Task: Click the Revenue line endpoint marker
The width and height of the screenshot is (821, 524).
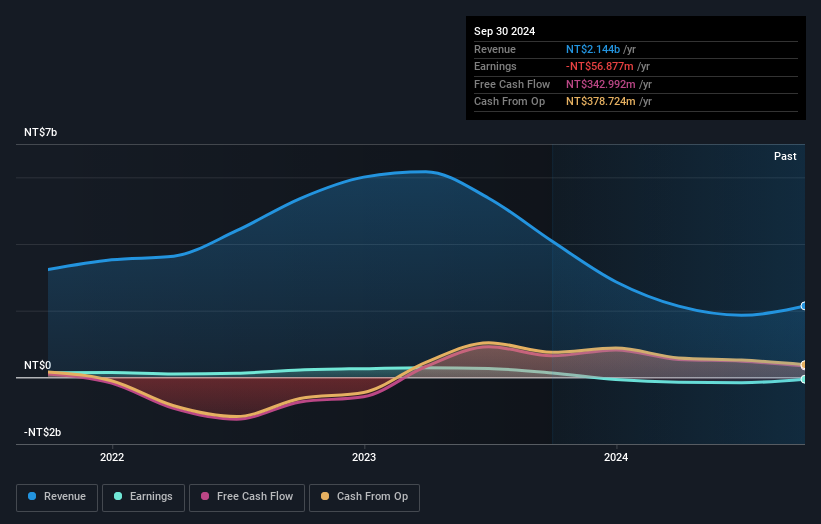Action: coord(804,306)
